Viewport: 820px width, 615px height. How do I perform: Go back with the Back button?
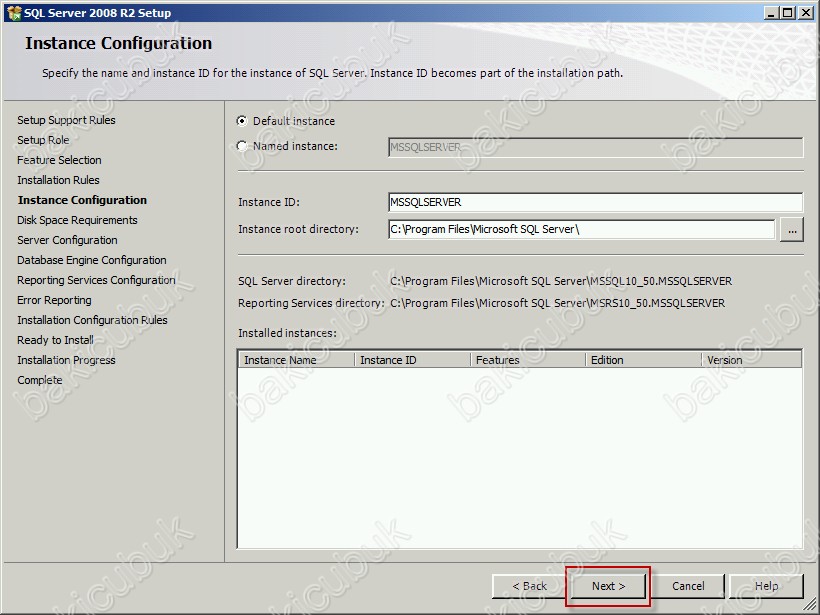click(x=529, y=586)
